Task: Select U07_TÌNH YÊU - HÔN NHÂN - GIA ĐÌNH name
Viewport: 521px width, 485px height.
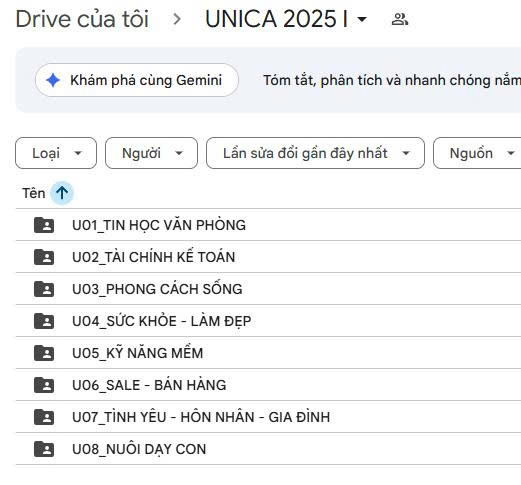Action: coord(201,417)
